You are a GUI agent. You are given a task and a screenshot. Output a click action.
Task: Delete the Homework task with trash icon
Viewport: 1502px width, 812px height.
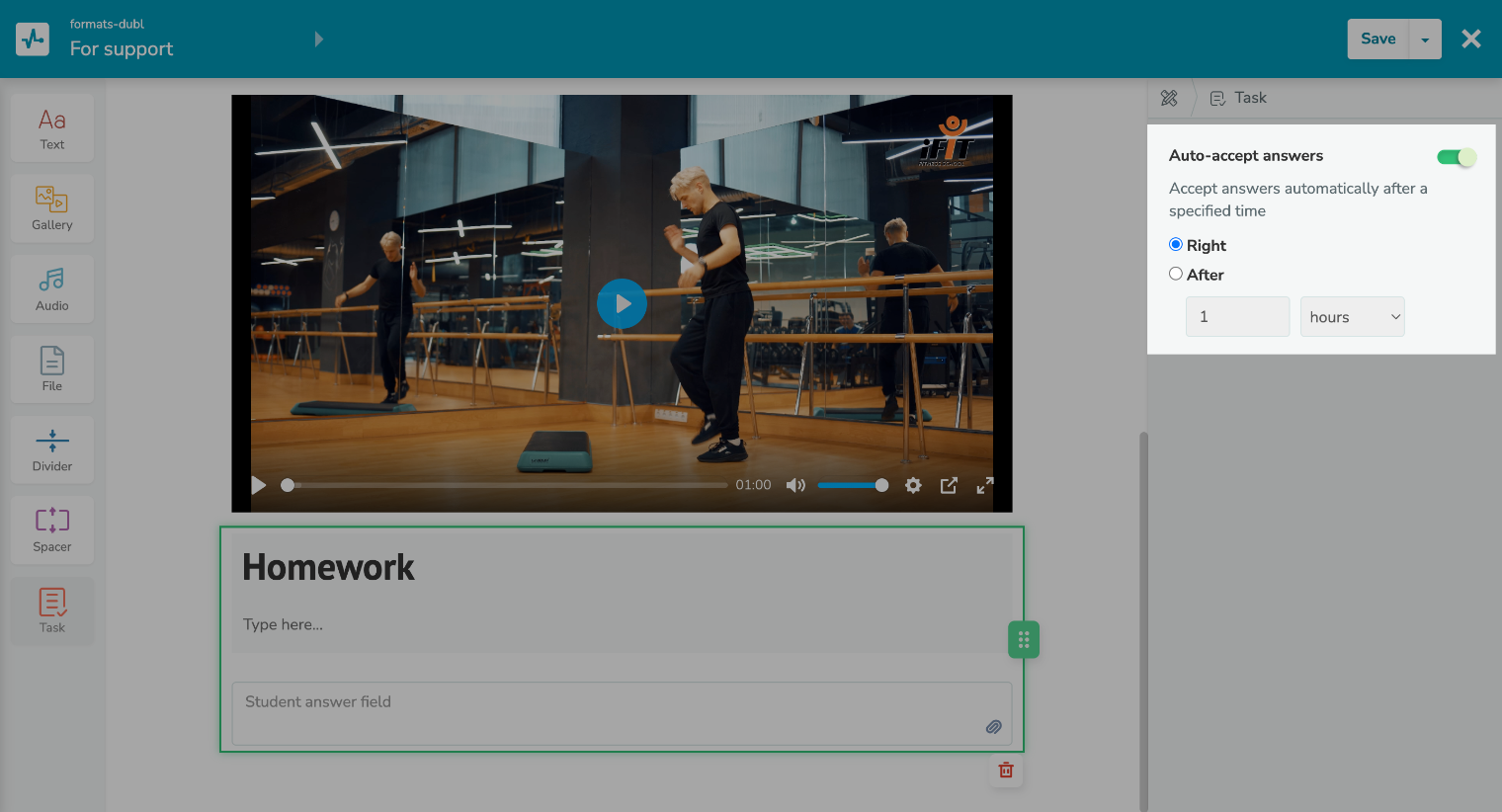pyautogui.click(x=1006, y=771)
